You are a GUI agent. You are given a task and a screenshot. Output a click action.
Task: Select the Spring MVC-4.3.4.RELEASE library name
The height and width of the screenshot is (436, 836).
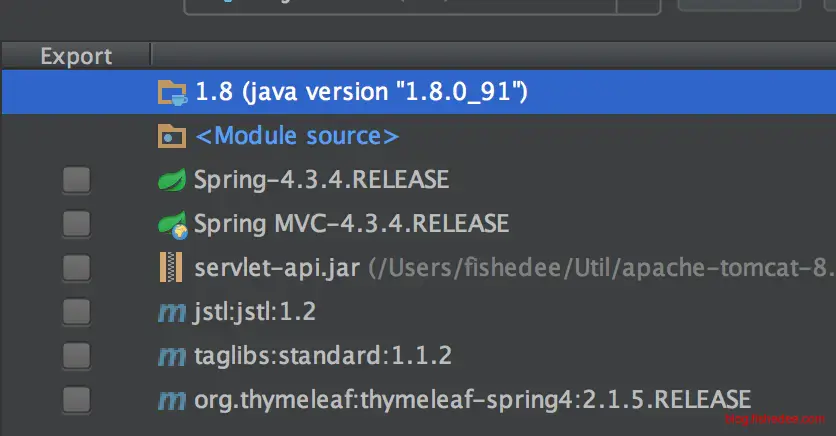(x=351, y=224)
